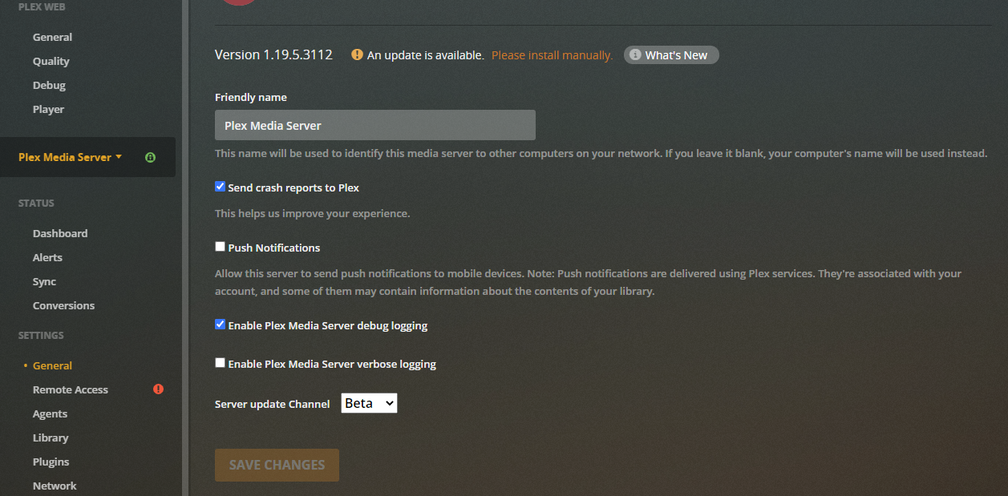
Task: Open Alerts under Status
Action: (x=48, y=257)
